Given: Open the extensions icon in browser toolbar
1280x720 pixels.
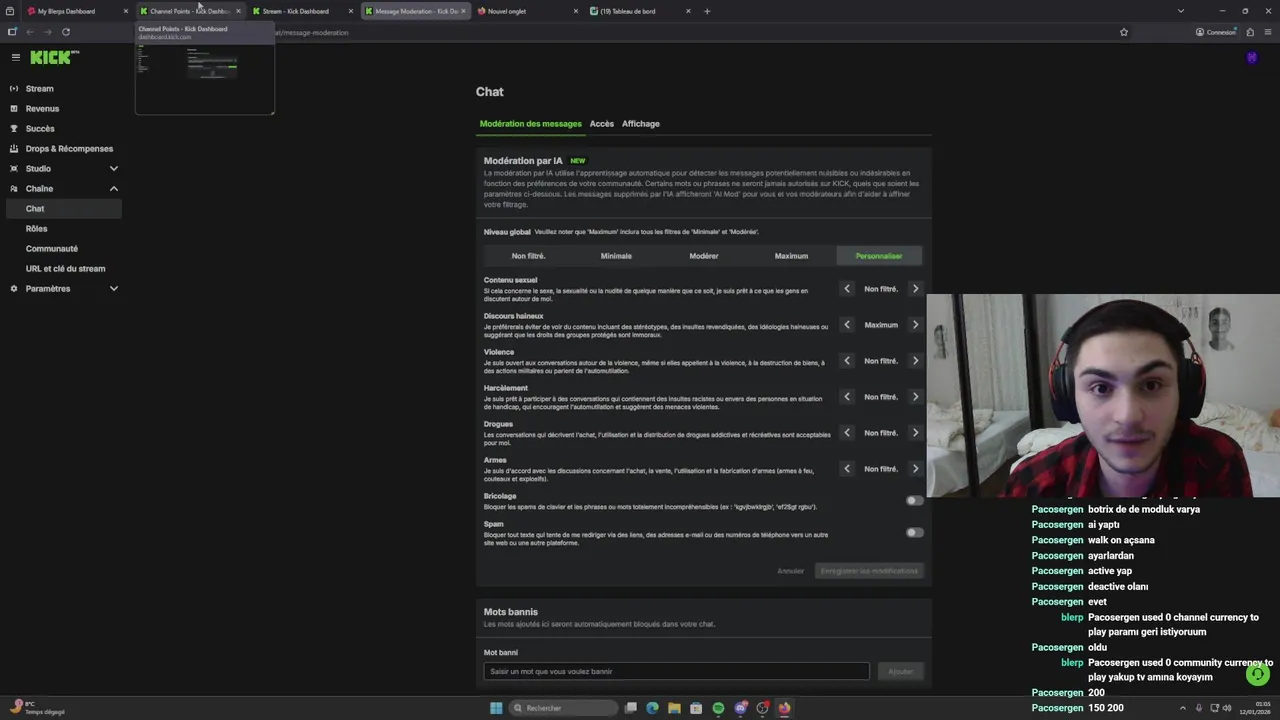Looking at the screenshot, I should coord(1250,32).
